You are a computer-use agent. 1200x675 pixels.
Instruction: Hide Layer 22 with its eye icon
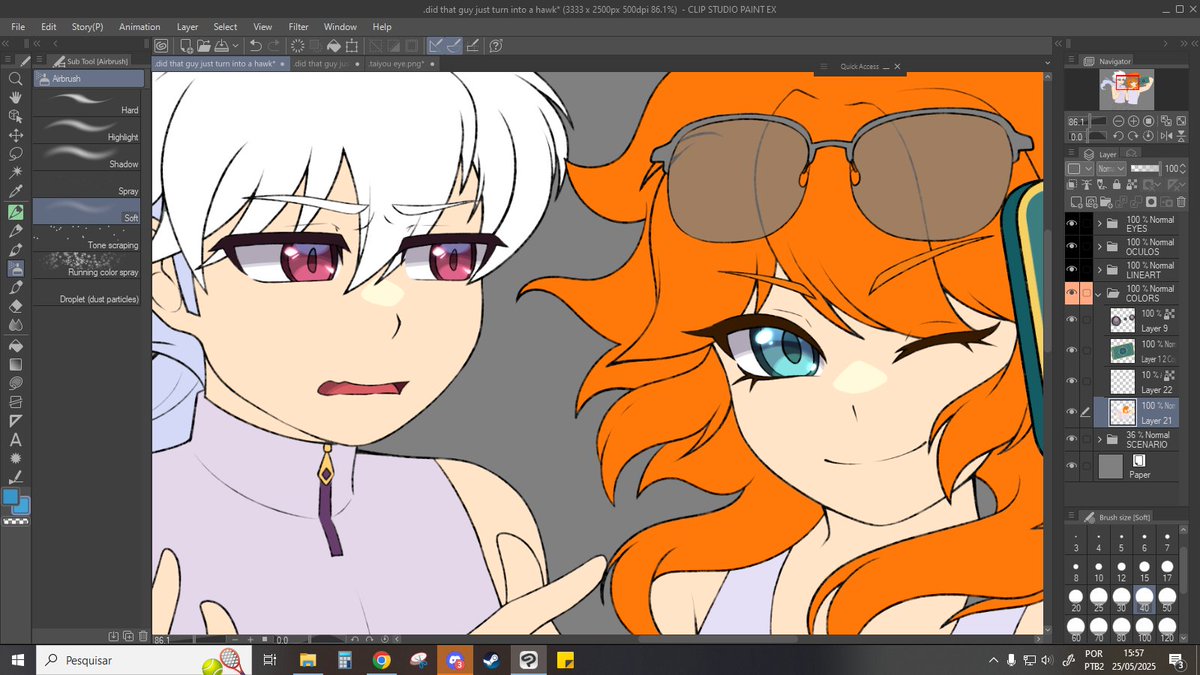(1072, 381)
